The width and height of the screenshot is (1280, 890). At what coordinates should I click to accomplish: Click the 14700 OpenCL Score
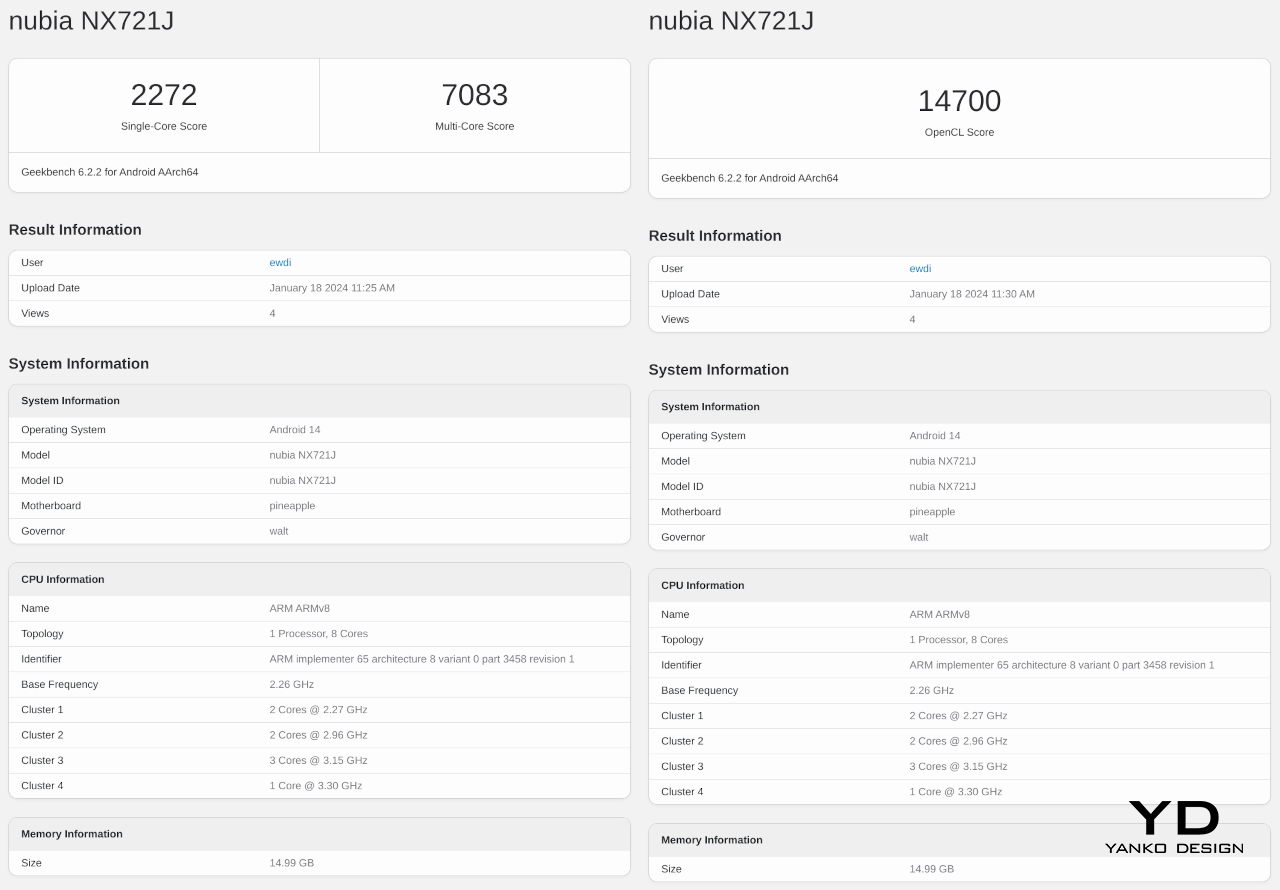[959, 102]
